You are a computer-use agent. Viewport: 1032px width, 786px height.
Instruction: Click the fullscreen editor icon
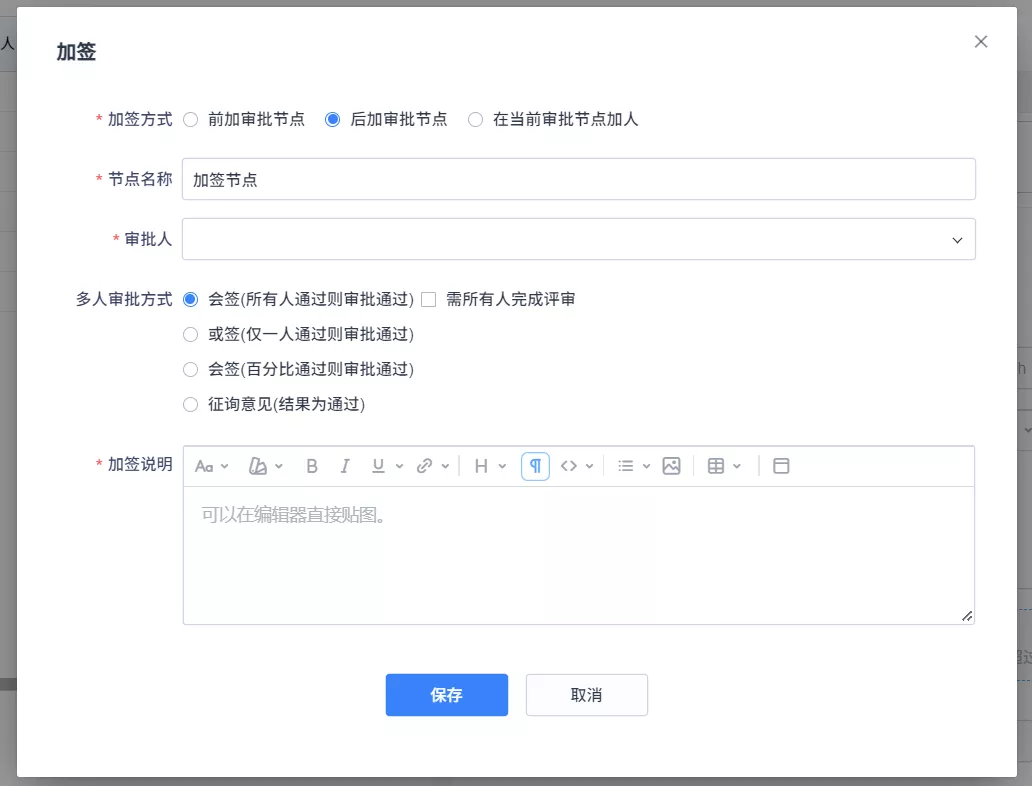782,466
